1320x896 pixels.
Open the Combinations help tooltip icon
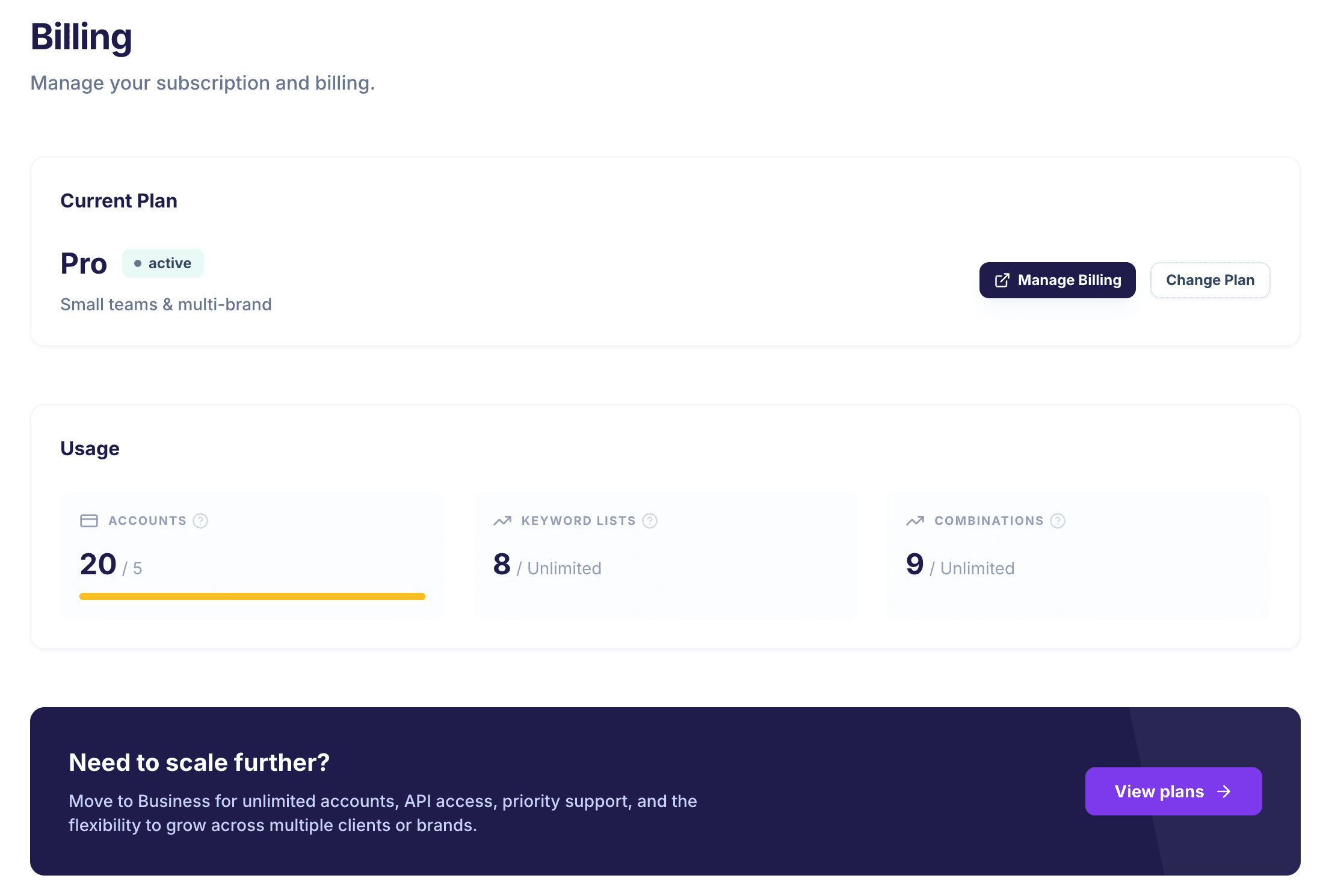point(1058,521)
